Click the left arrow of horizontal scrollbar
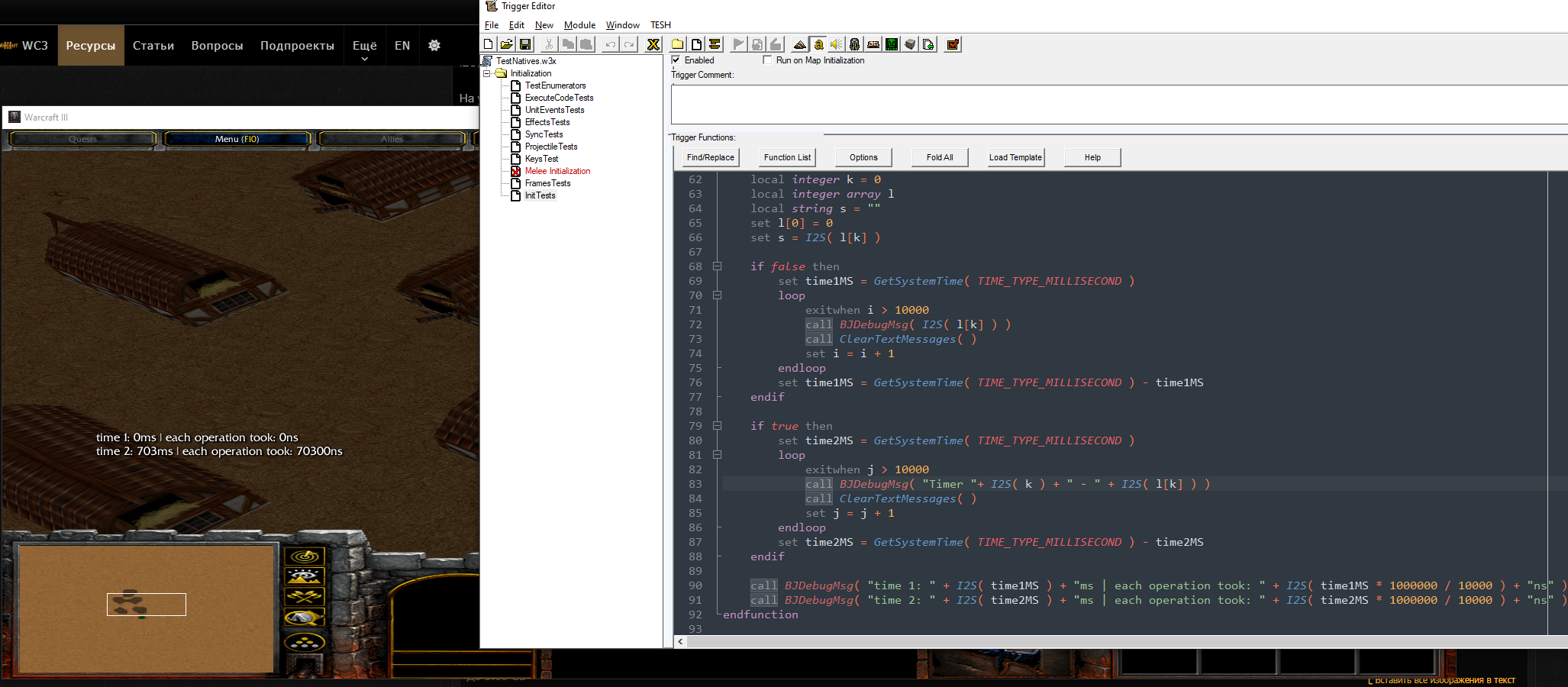Screen dimensions: 1568x687 coord(680,642)
